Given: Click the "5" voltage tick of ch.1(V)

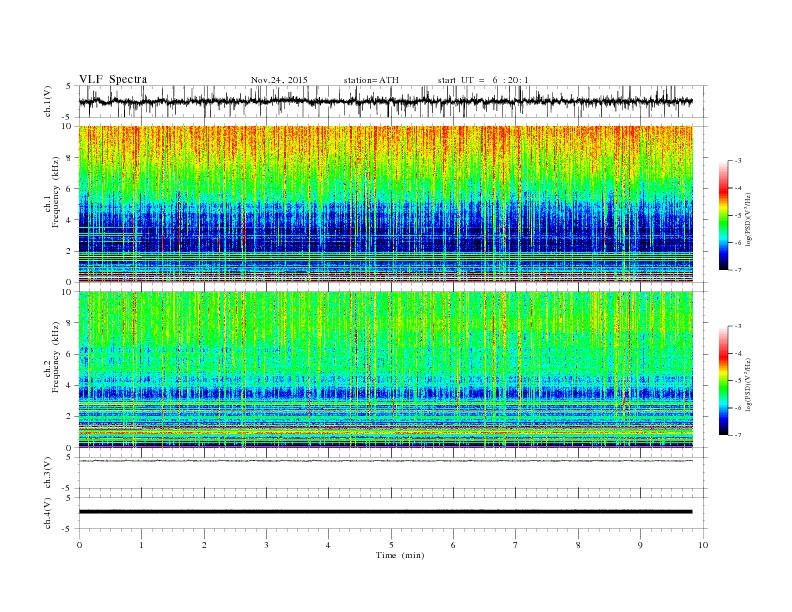Looking at the screenshot, I should pyautogui.click(x=69, y=86).
